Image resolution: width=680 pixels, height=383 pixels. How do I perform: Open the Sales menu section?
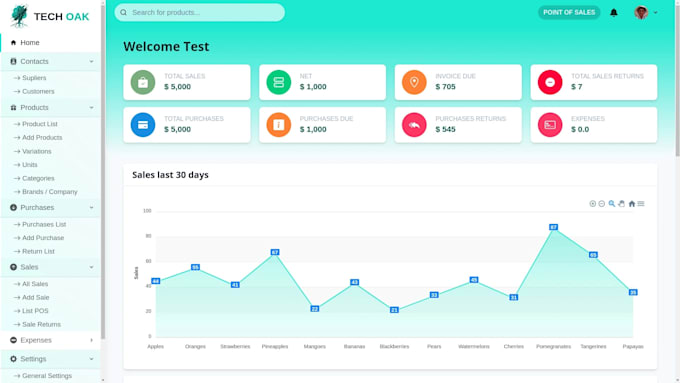pyautogui.click(x=50, y=267)
